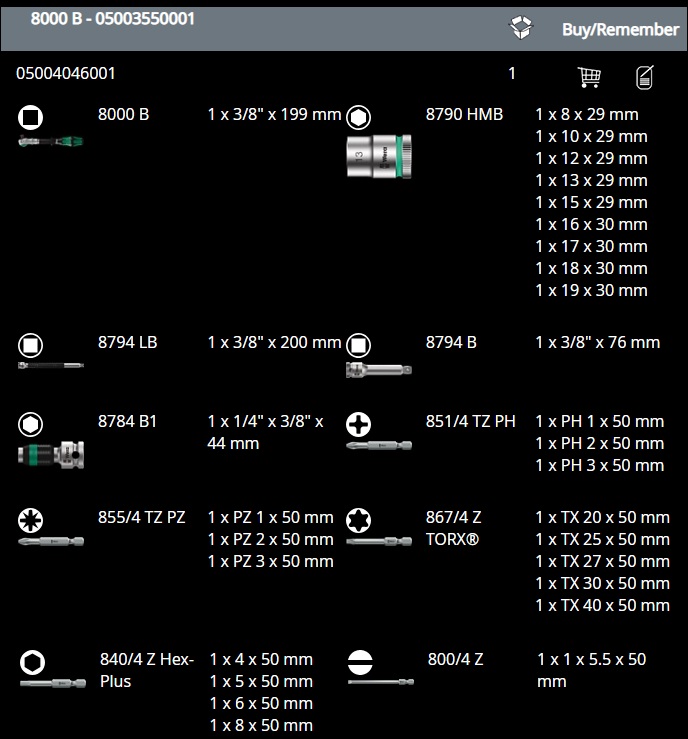Select the 8794 B product name

click(x=451, y=343)
